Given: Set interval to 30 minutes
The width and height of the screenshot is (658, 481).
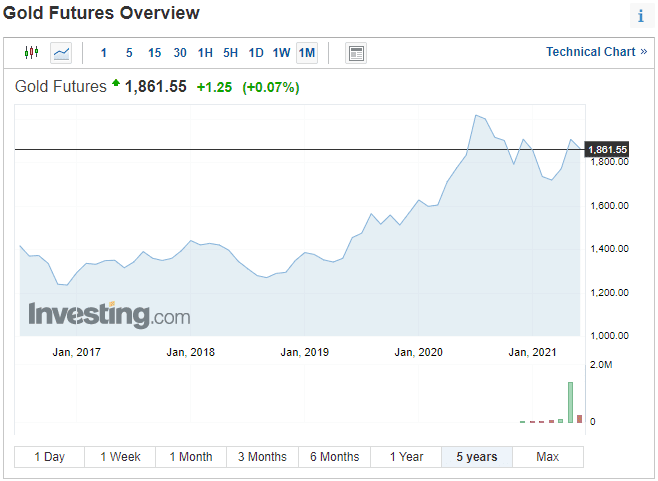Looking at the screenshot, I should (x=180, y=53).
